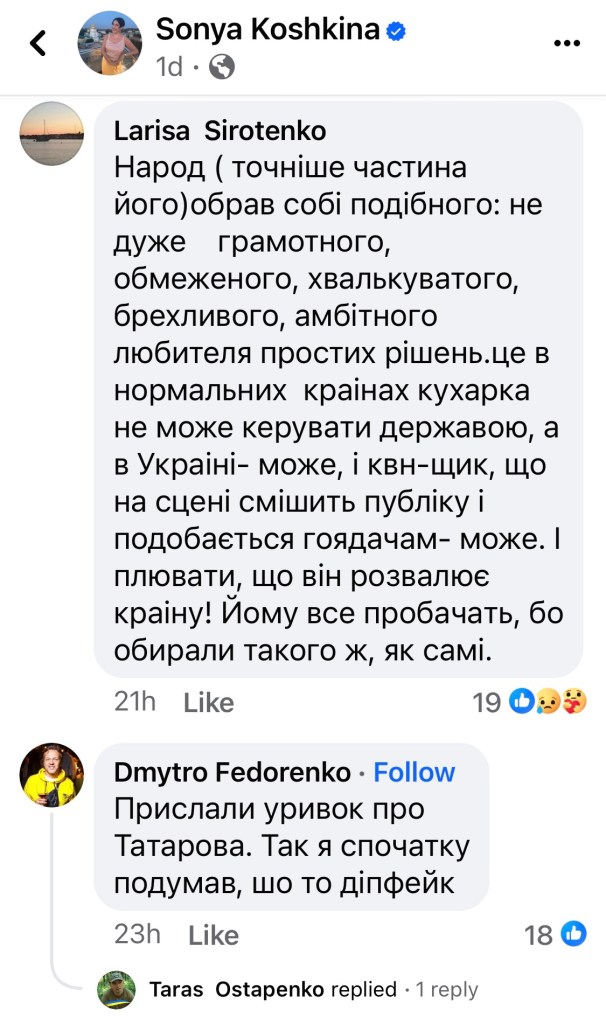This screenshot has width=606, height=1024.
Task: Tap the 21h timestamp on Larisa's comment
Action: pos(135,703)
